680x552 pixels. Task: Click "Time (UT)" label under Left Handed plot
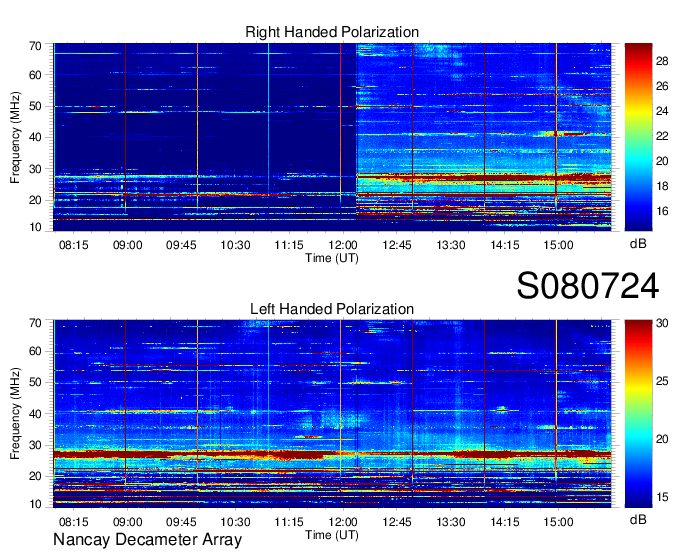(x=332, y=535)
